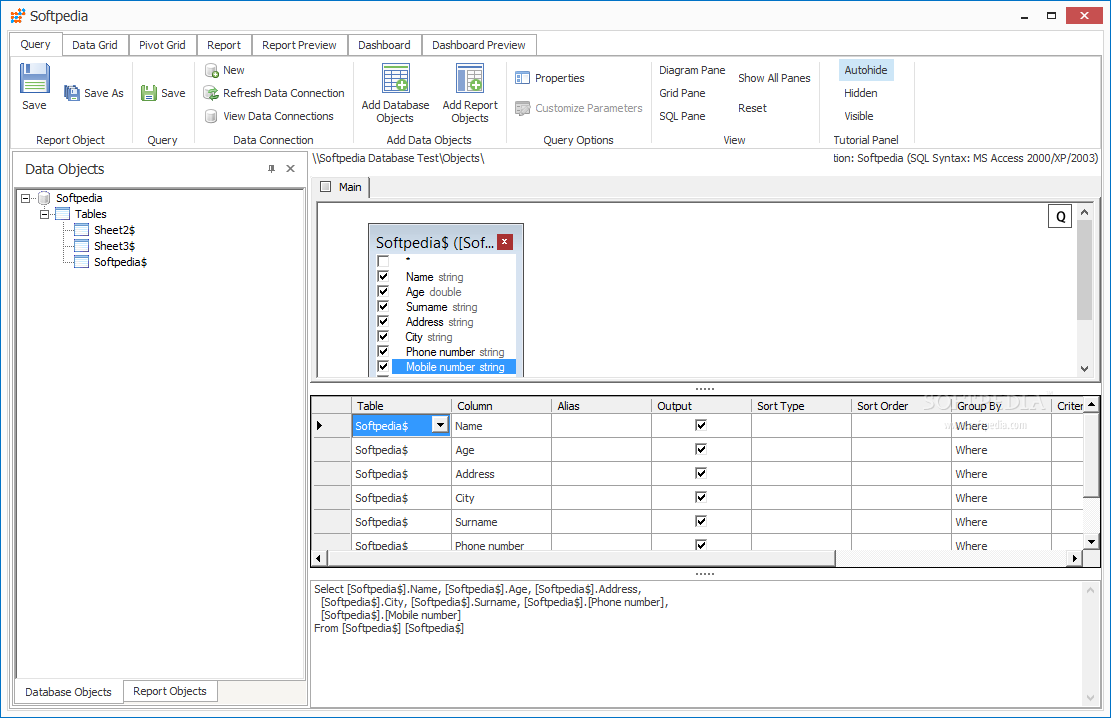
Task: Collapse the Tables tree node
Action: 44,214
